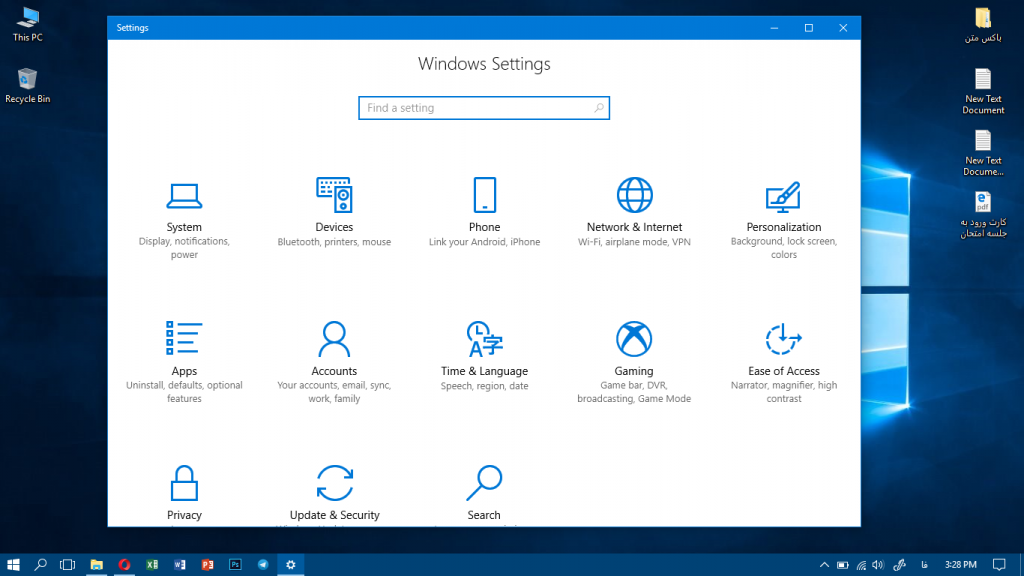Click the Windows Settings heading
1024x576 pixels.
(x=484, y=64)
